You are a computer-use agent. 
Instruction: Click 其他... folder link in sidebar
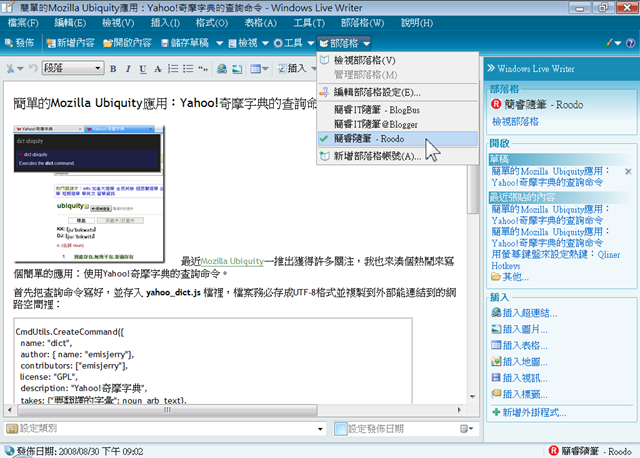[510, 277]
